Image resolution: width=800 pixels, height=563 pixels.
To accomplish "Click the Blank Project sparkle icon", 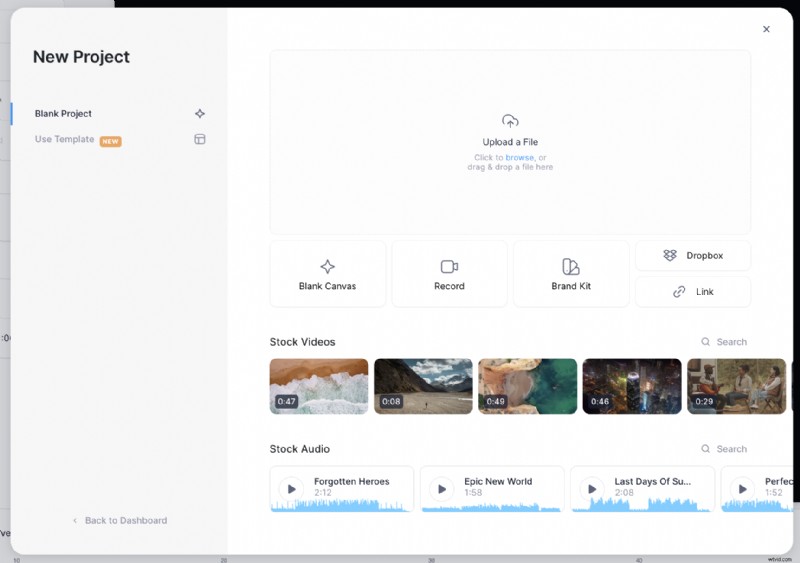I will tap(200, 113).
